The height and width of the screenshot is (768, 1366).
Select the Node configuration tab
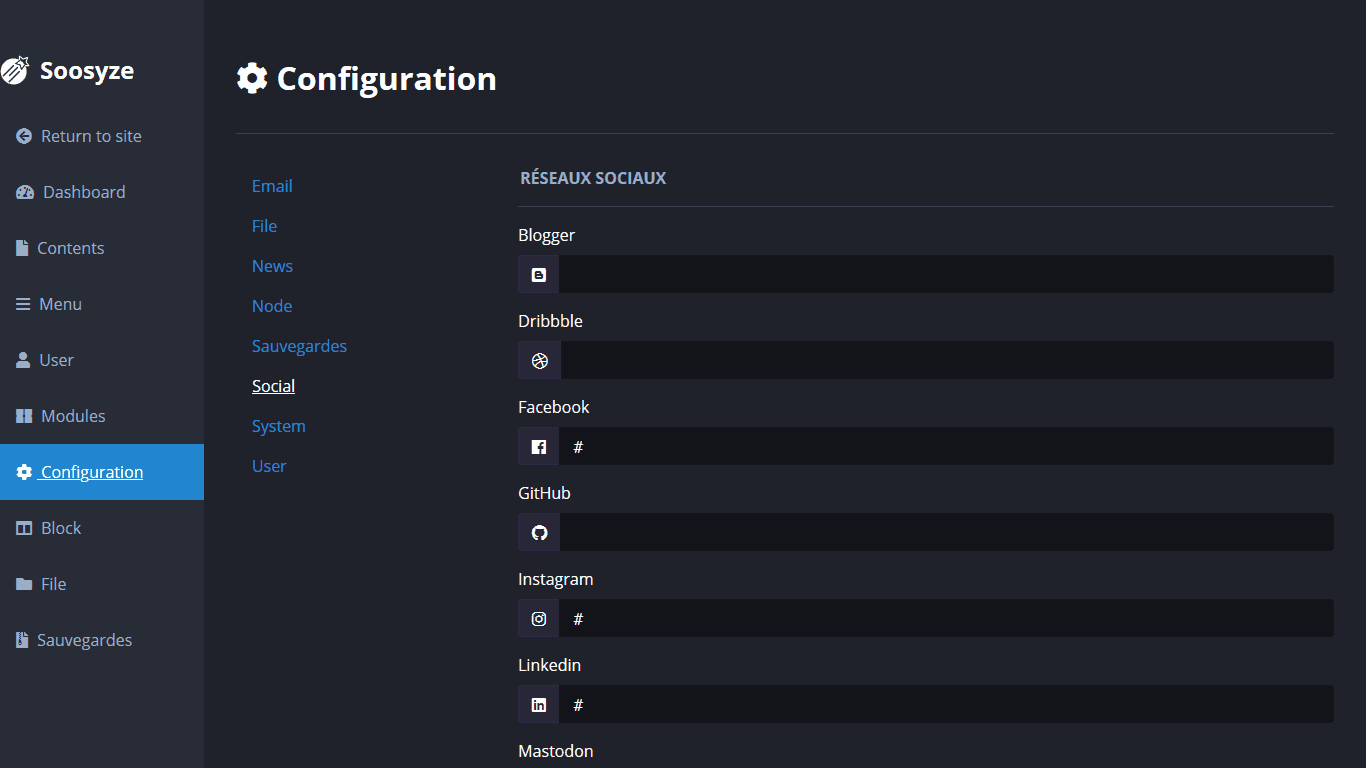click(272, 306)
